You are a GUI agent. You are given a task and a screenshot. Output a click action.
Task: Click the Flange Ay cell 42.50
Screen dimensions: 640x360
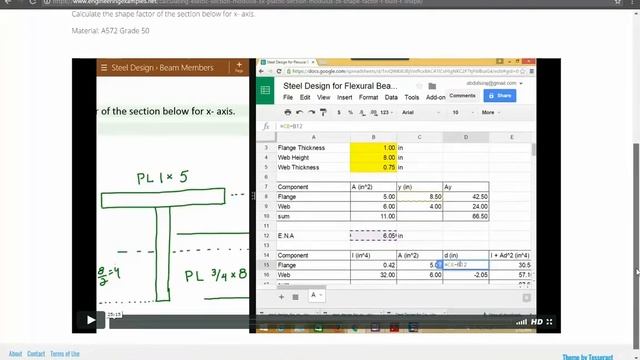pyautogui.click(x=466, y=197)
